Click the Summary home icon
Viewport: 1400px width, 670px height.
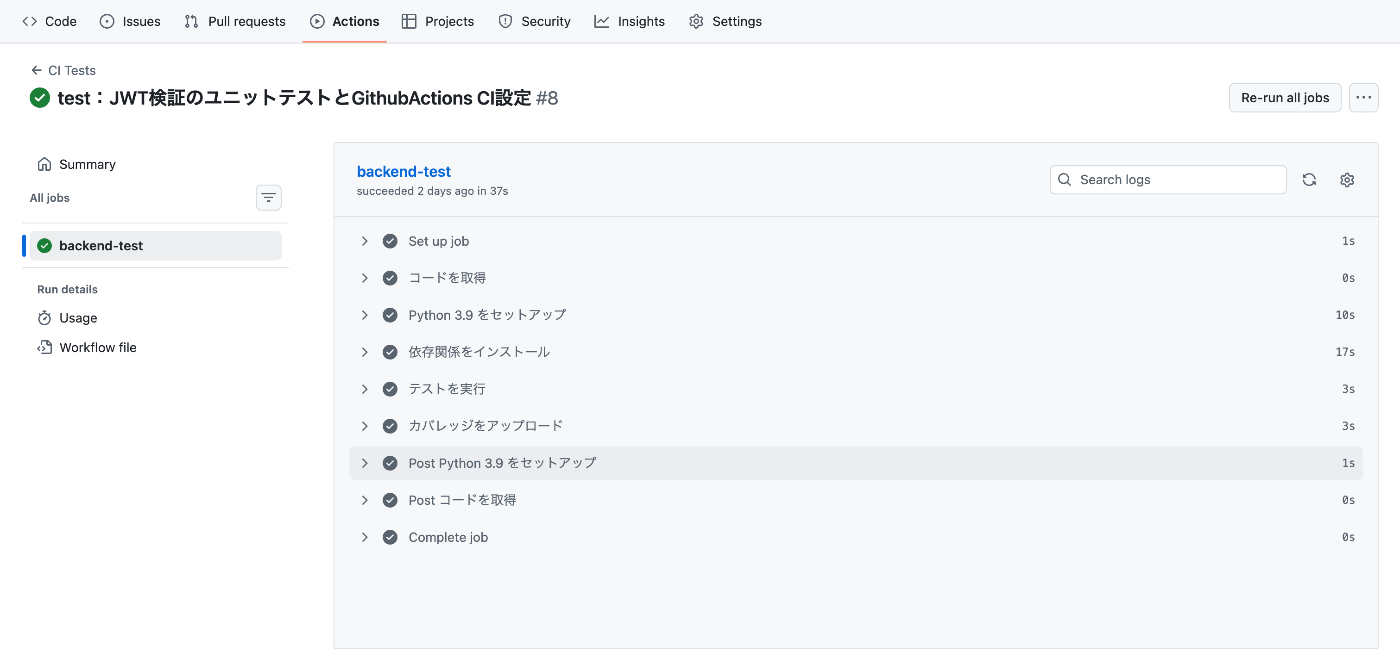click(44, 165)
